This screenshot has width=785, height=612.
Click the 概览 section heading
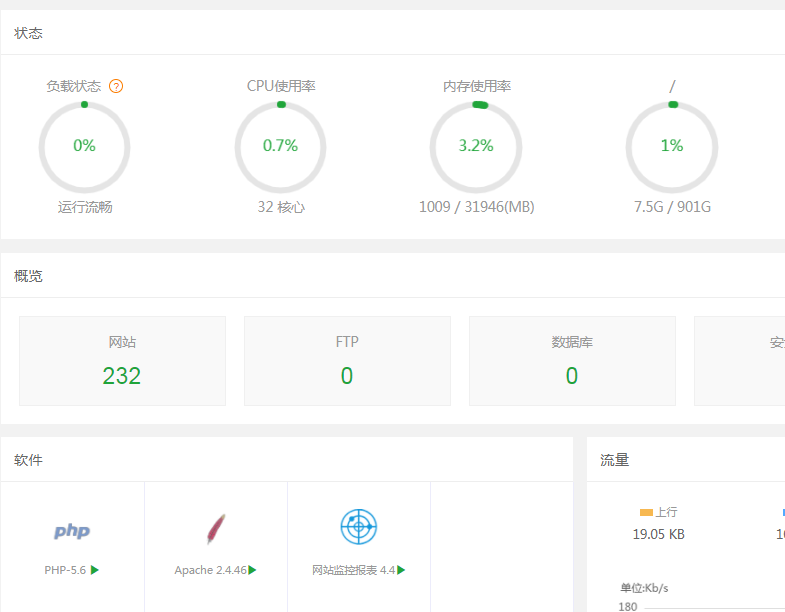tap(28, 276)
